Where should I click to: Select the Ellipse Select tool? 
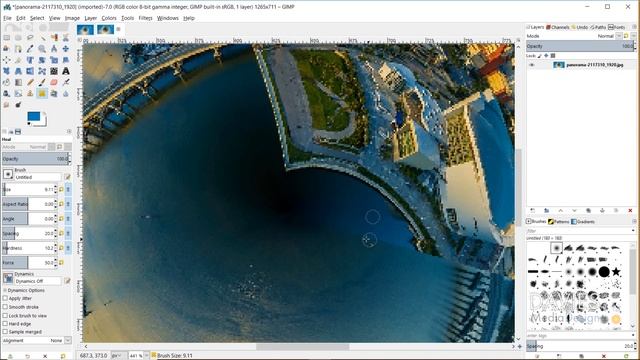[18, 38]
